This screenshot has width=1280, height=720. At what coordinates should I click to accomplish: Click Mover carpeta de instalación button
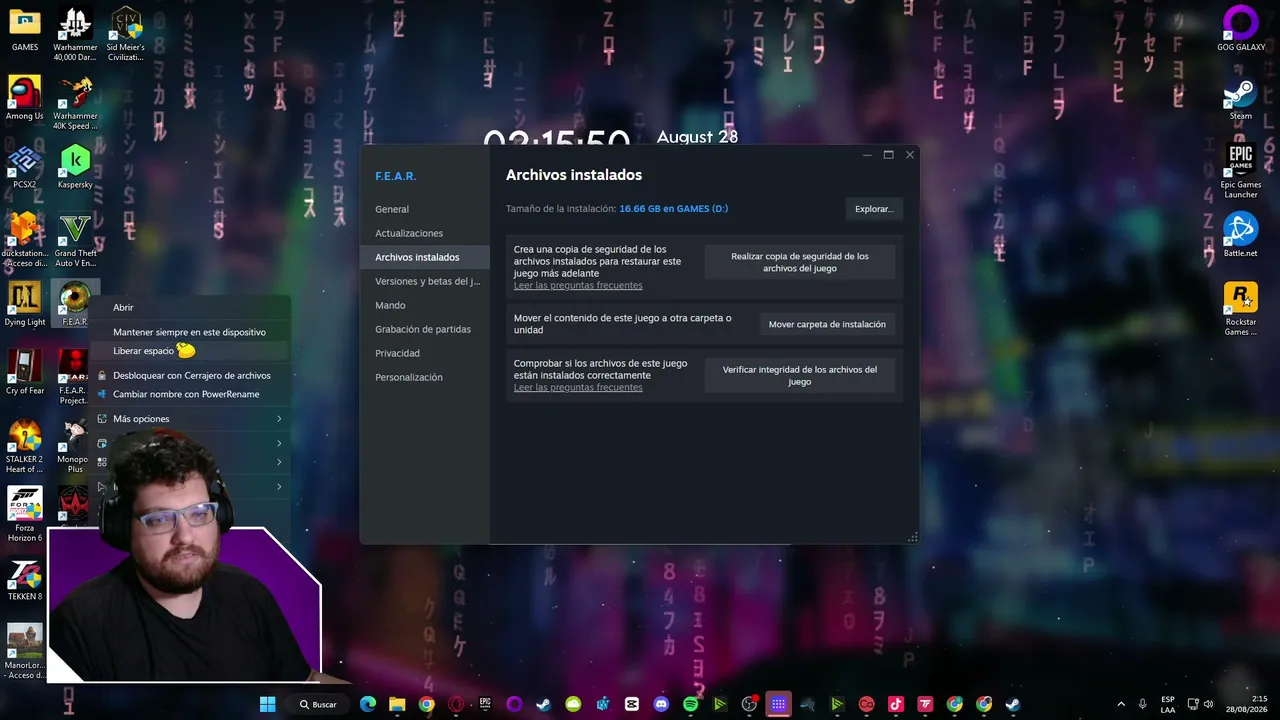pos(827,324)
